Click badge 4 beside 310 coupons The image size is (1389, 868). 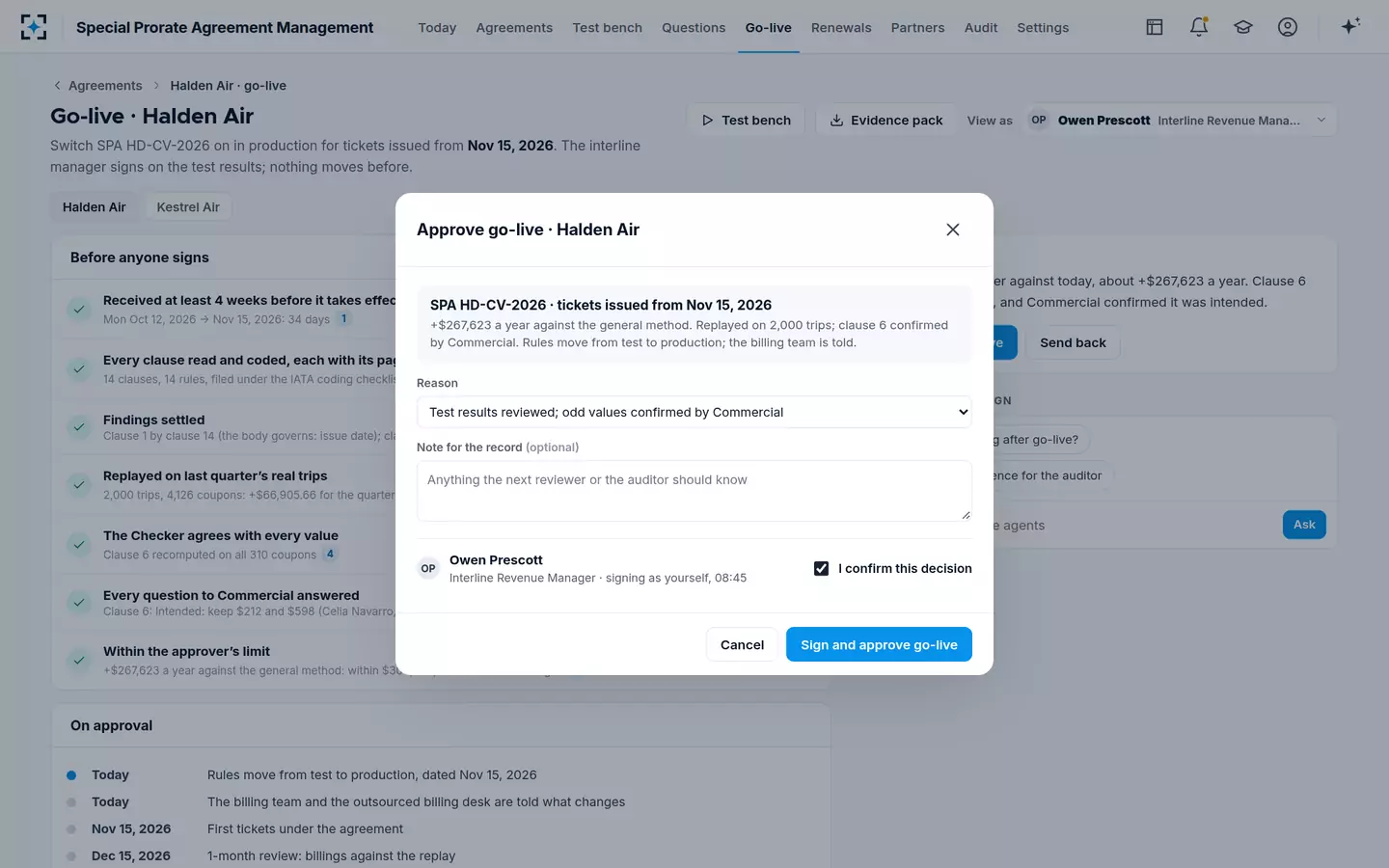(x=330, y=555)
